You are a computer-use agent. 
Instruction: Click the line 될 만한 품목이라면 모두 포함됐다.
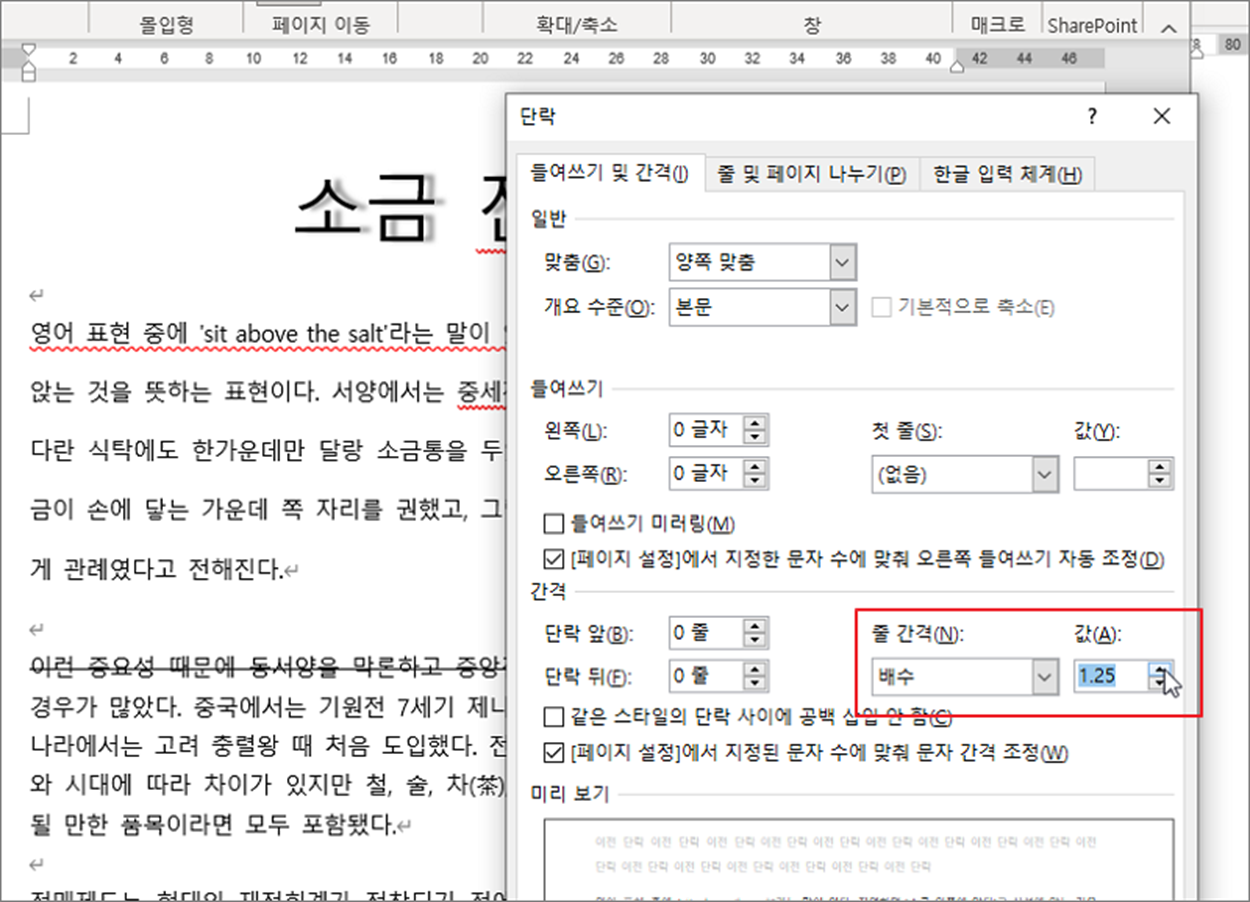(x=213, y=826)
